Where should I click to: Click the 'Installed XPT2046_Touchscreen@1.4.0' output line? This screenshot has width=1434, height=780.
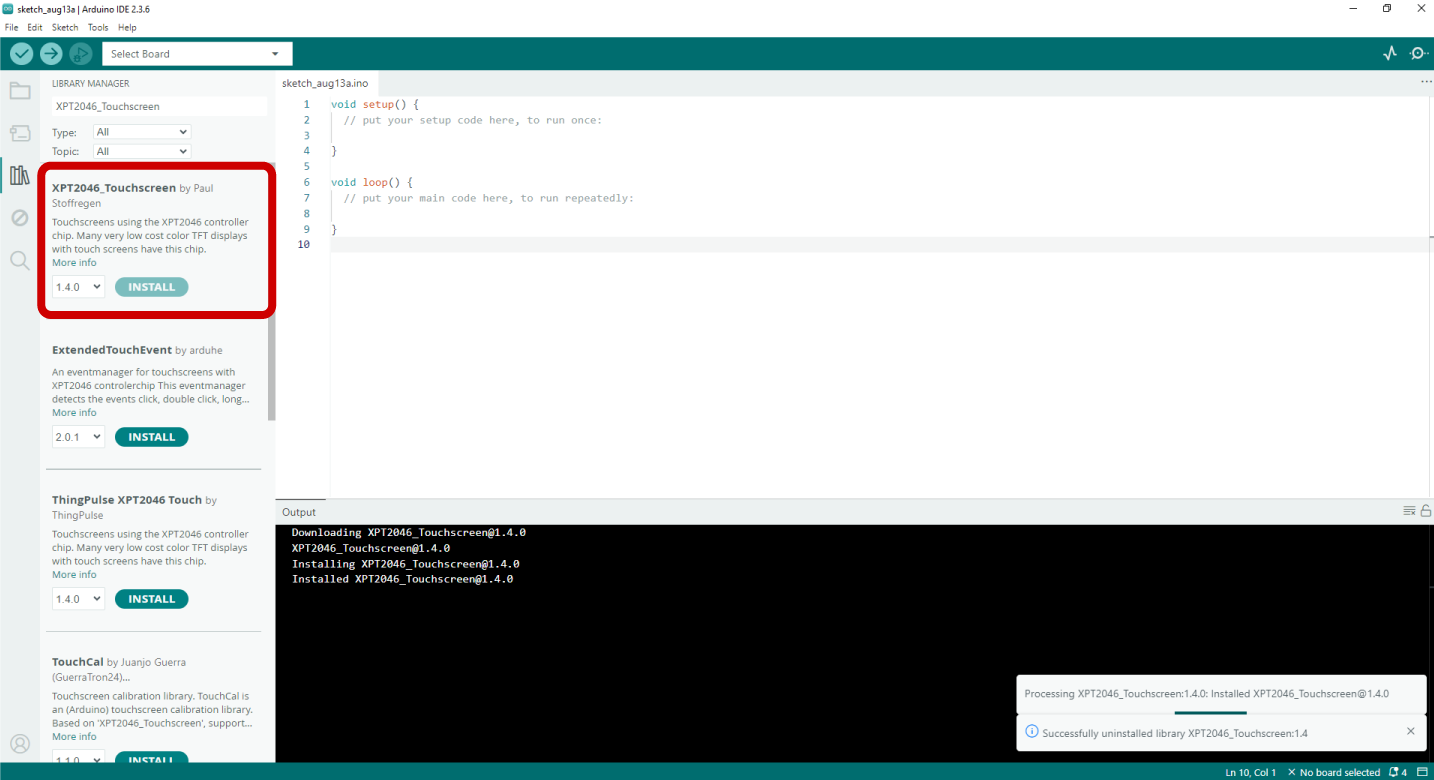pos(402,579)
